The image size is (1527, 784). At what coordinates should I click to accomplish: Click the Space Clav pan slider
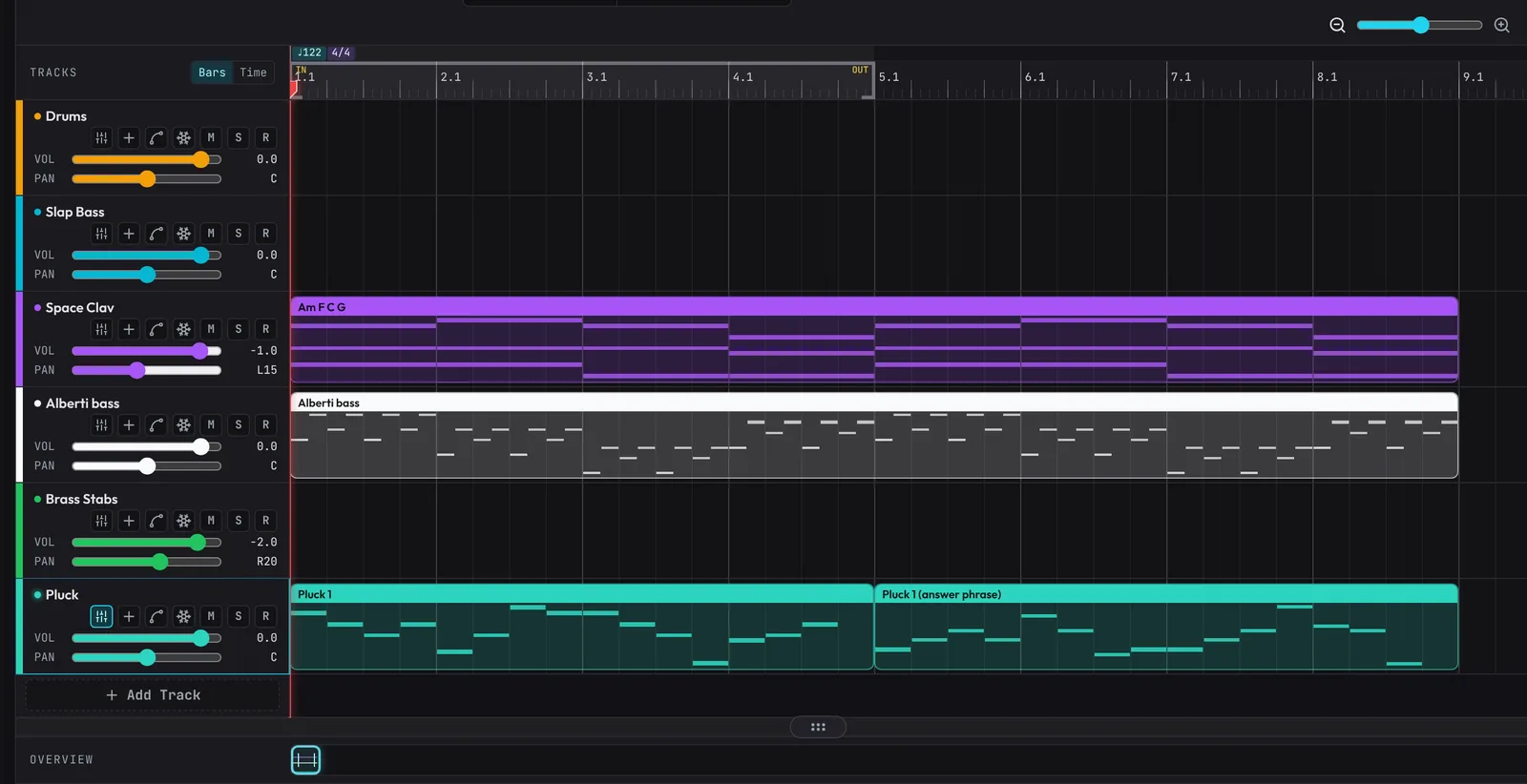(x=147, y=370)
